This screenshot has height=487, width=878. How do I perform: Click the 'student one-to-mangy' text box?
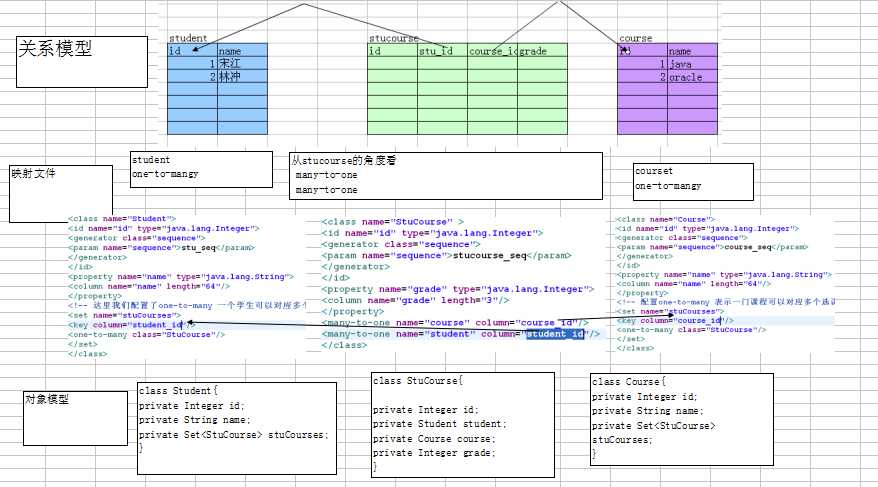(202, 169)
